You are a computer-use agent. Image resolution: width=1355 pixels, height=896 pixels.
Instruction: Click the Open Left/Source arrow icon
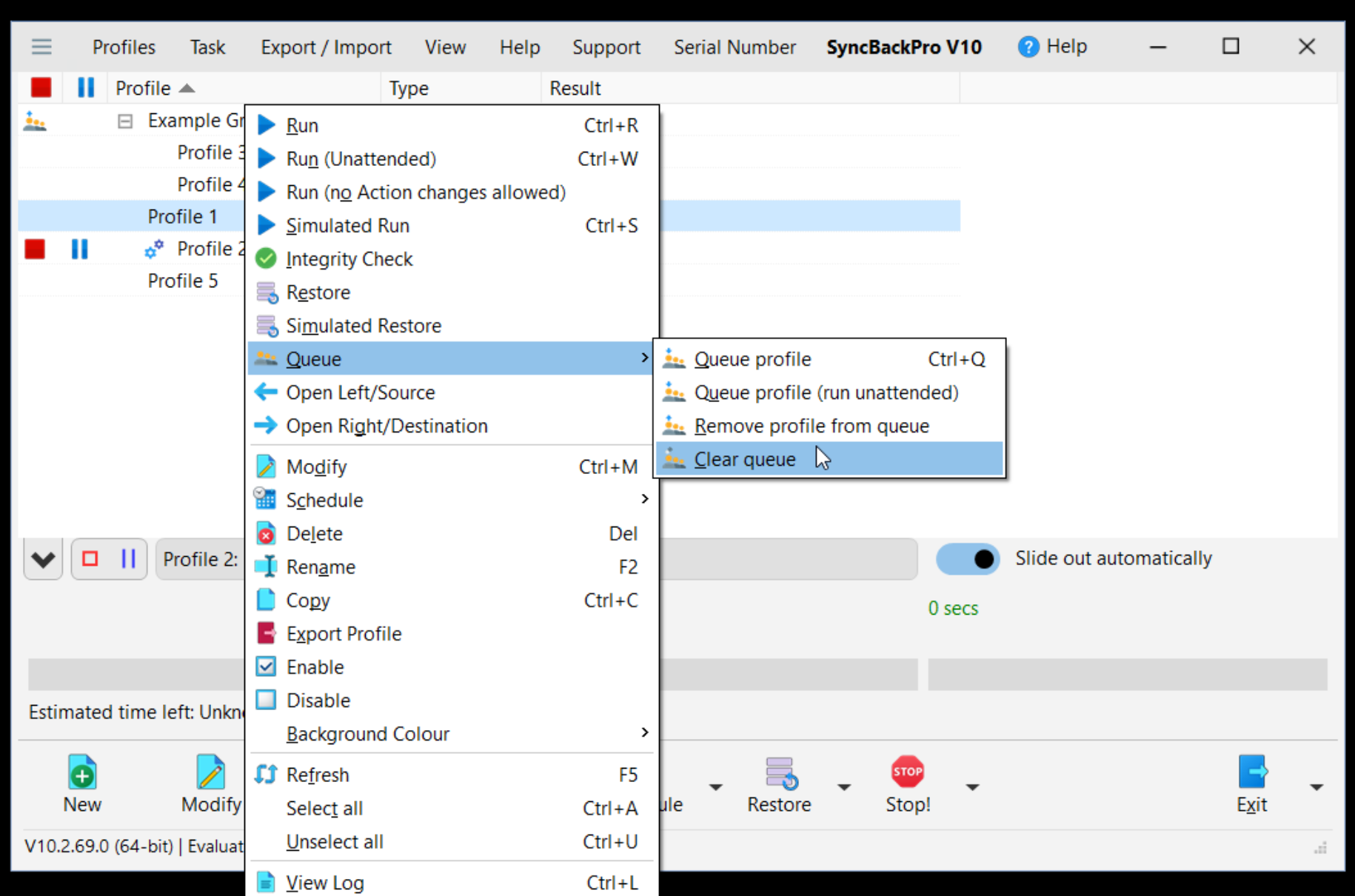266,392
